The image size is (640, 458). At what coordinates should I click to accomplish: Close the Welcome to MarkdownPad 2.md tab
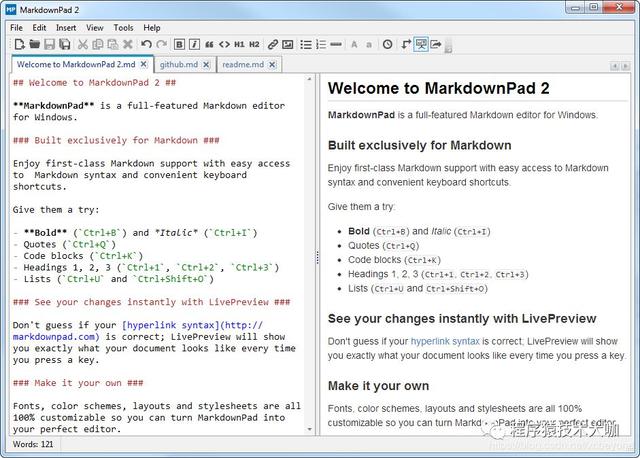click(144, 64)
